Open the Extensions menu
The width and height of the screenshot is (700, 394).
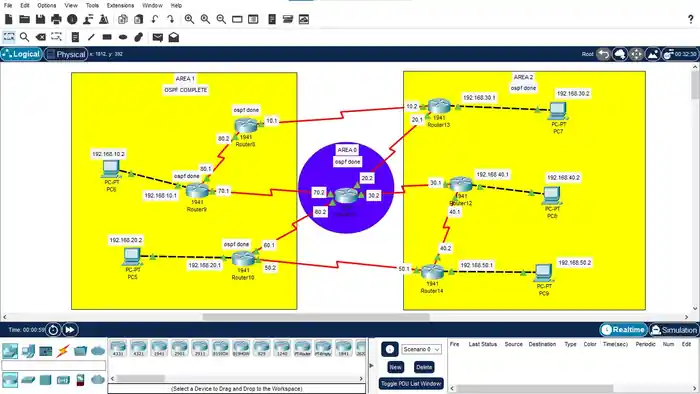(120, 5)
